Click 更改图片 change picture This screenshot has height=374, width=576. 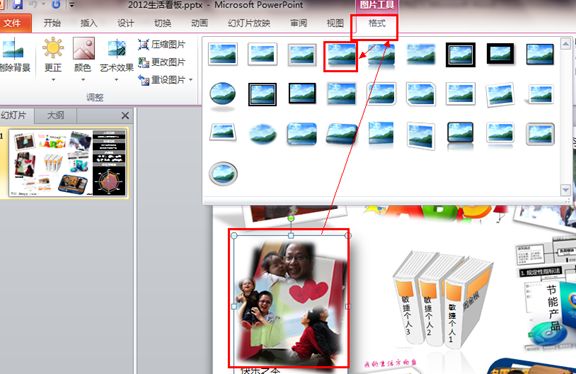[x=162, y=62]
